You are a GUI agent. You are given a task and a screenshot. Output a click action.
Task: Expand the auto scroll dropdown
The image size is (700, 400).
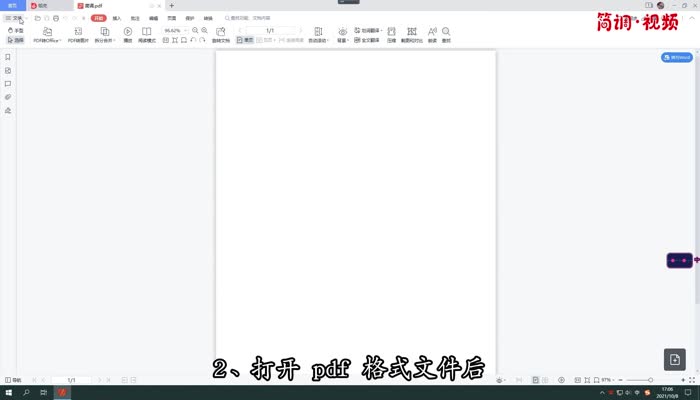(x=318, y=35)
